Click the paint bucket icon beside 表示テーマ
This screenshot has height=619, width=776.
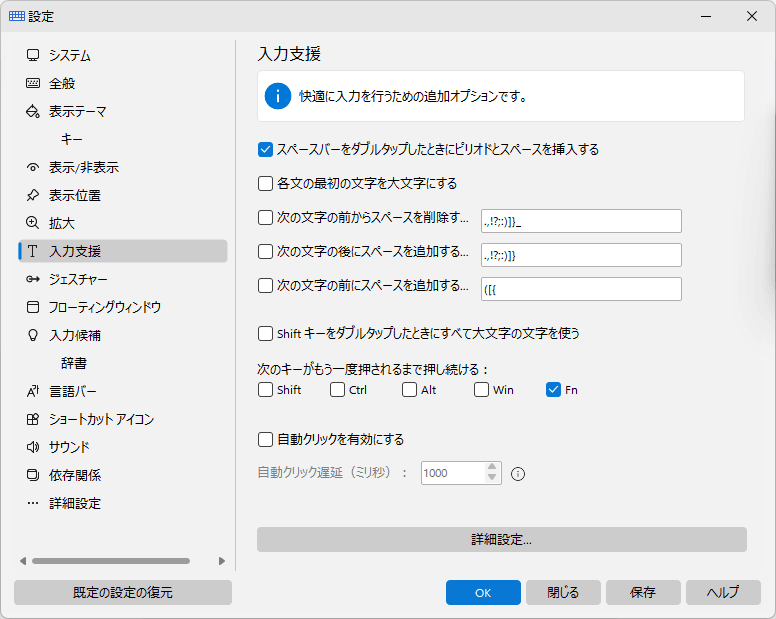(33, 111)
